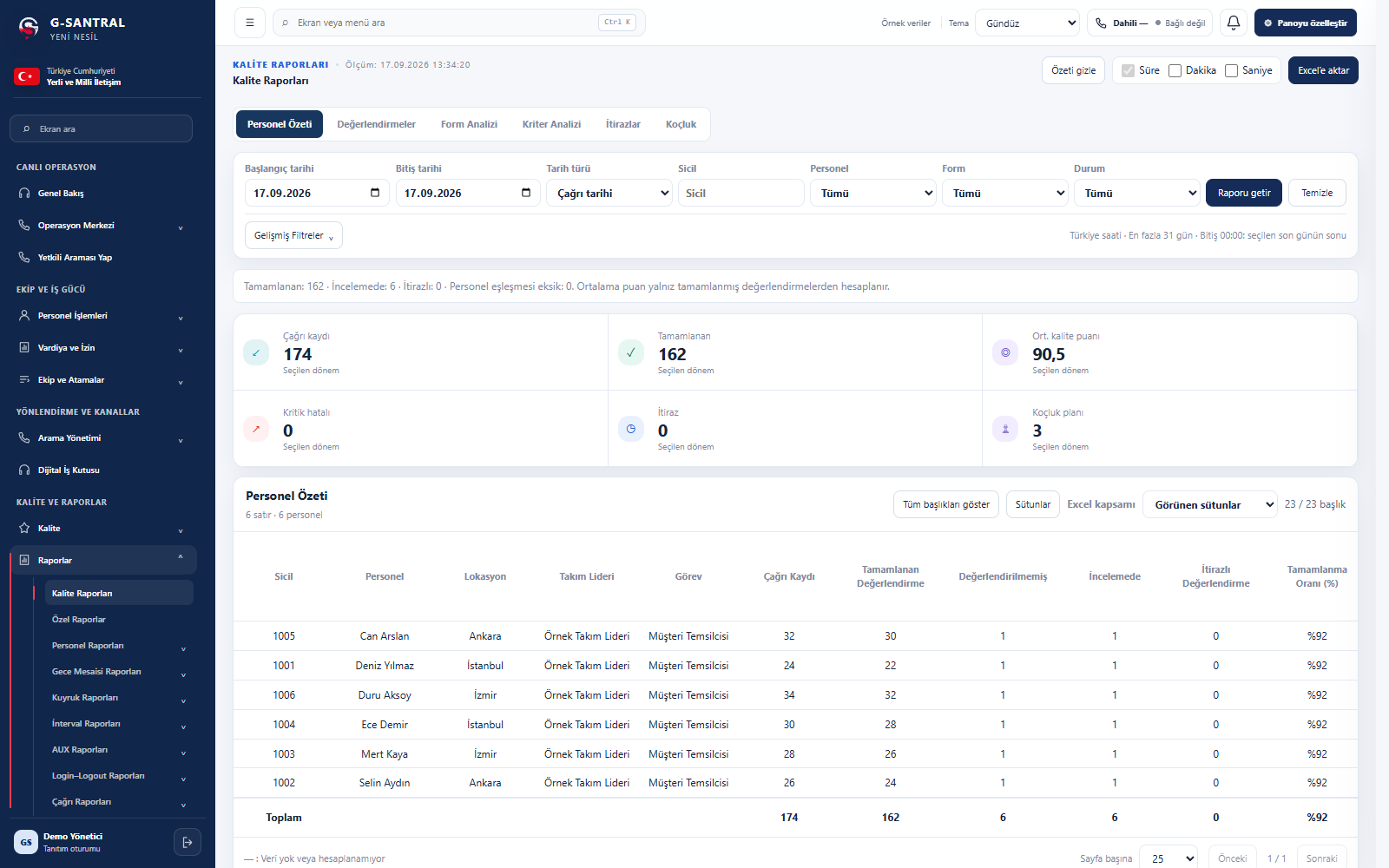This screenshot has width=1389, height=868.
Task: Switch to the Kriter Analizi tab
Action: (x=551, y=124)
